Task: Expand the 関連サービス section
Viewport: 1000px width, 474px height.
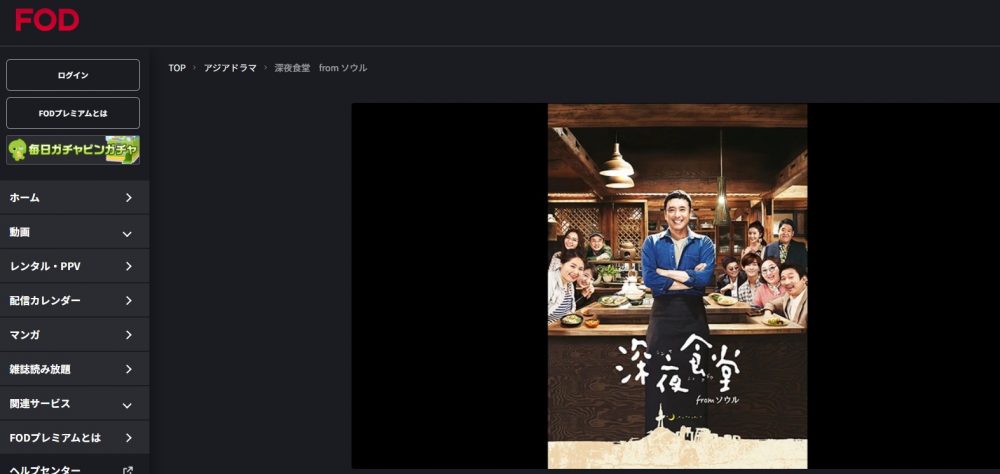Action: pos(75,404)
